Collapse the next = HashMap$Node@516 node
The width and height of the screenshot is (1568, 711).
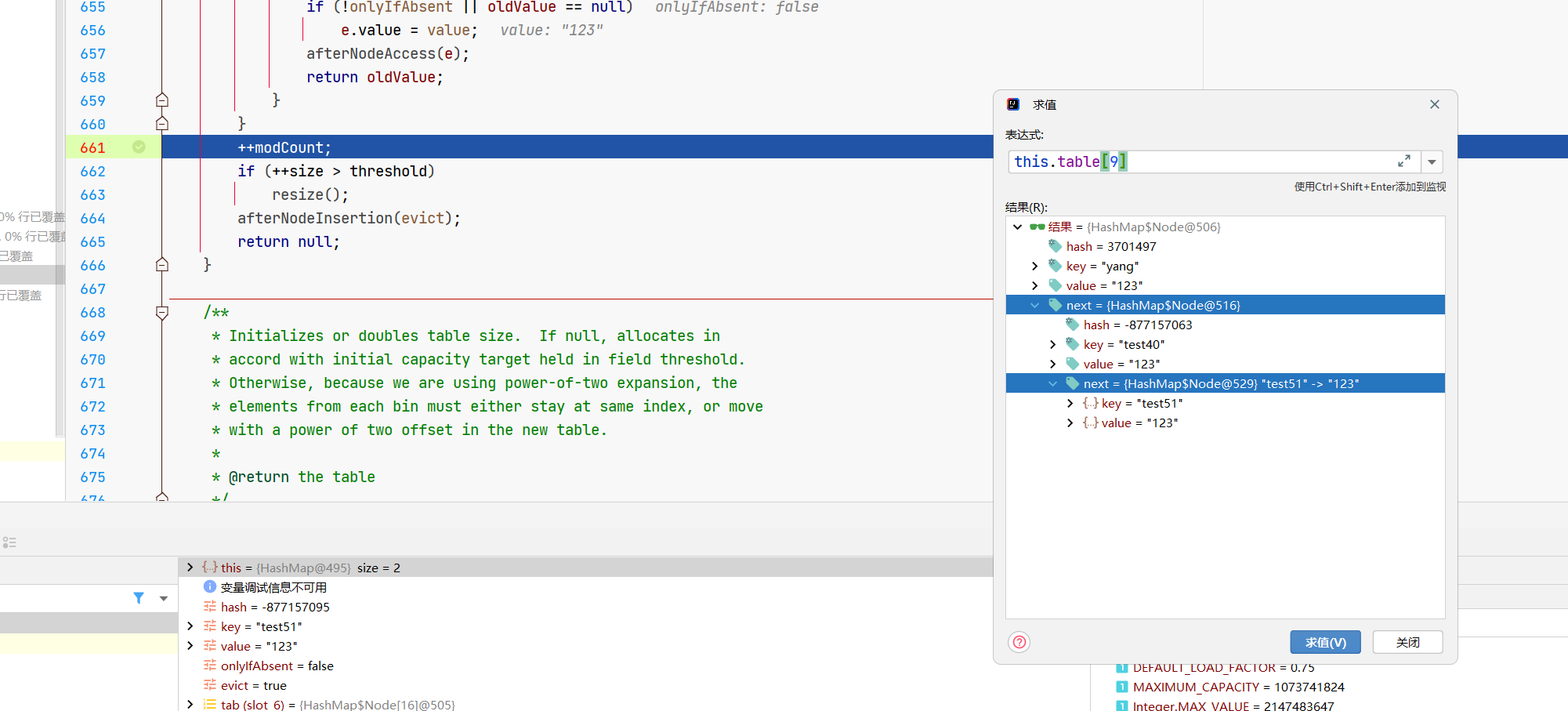pos(1035,306)
